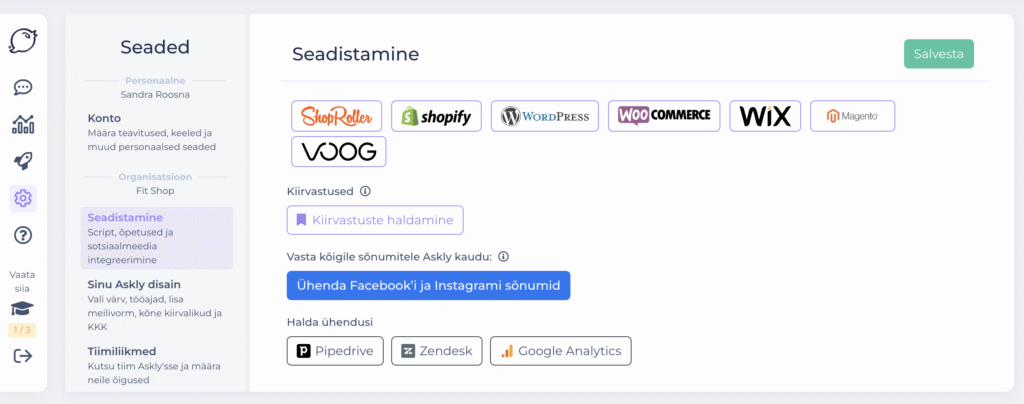Open the chat conversations icon

(23, 88)
